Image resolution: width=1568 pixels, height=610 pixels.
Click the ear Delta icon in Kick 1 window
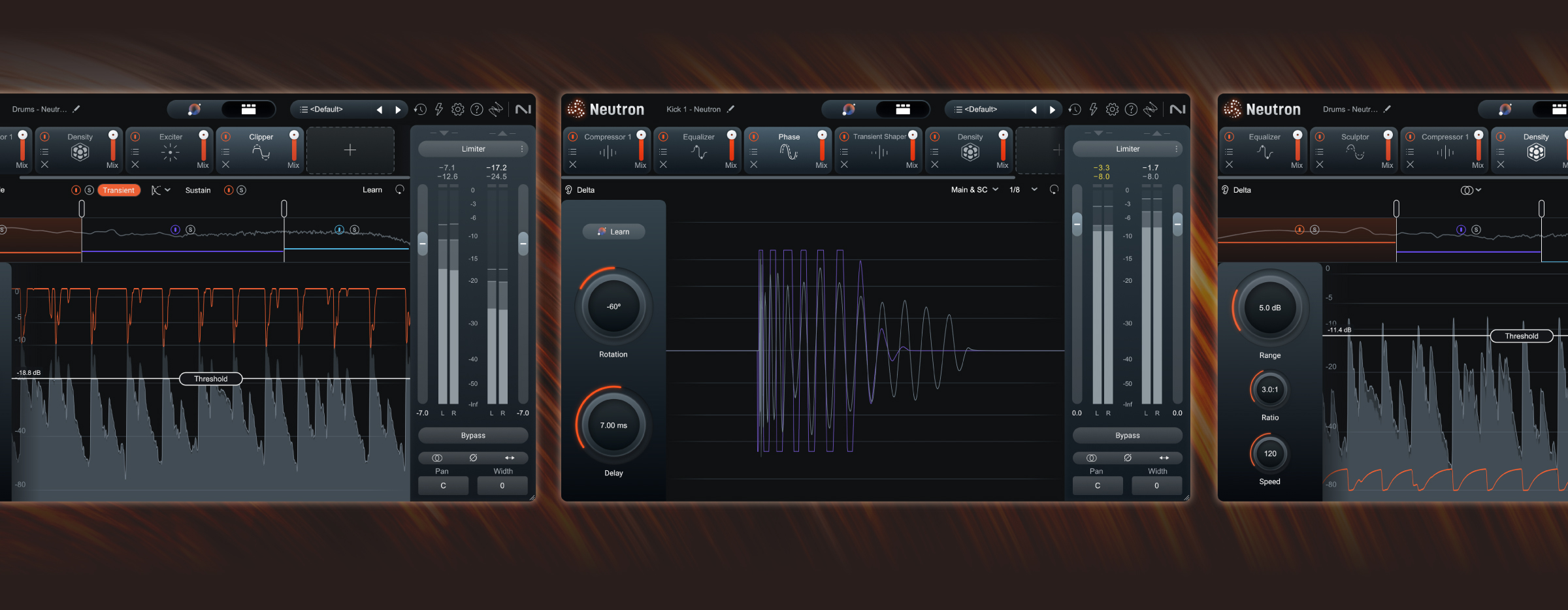568,190
